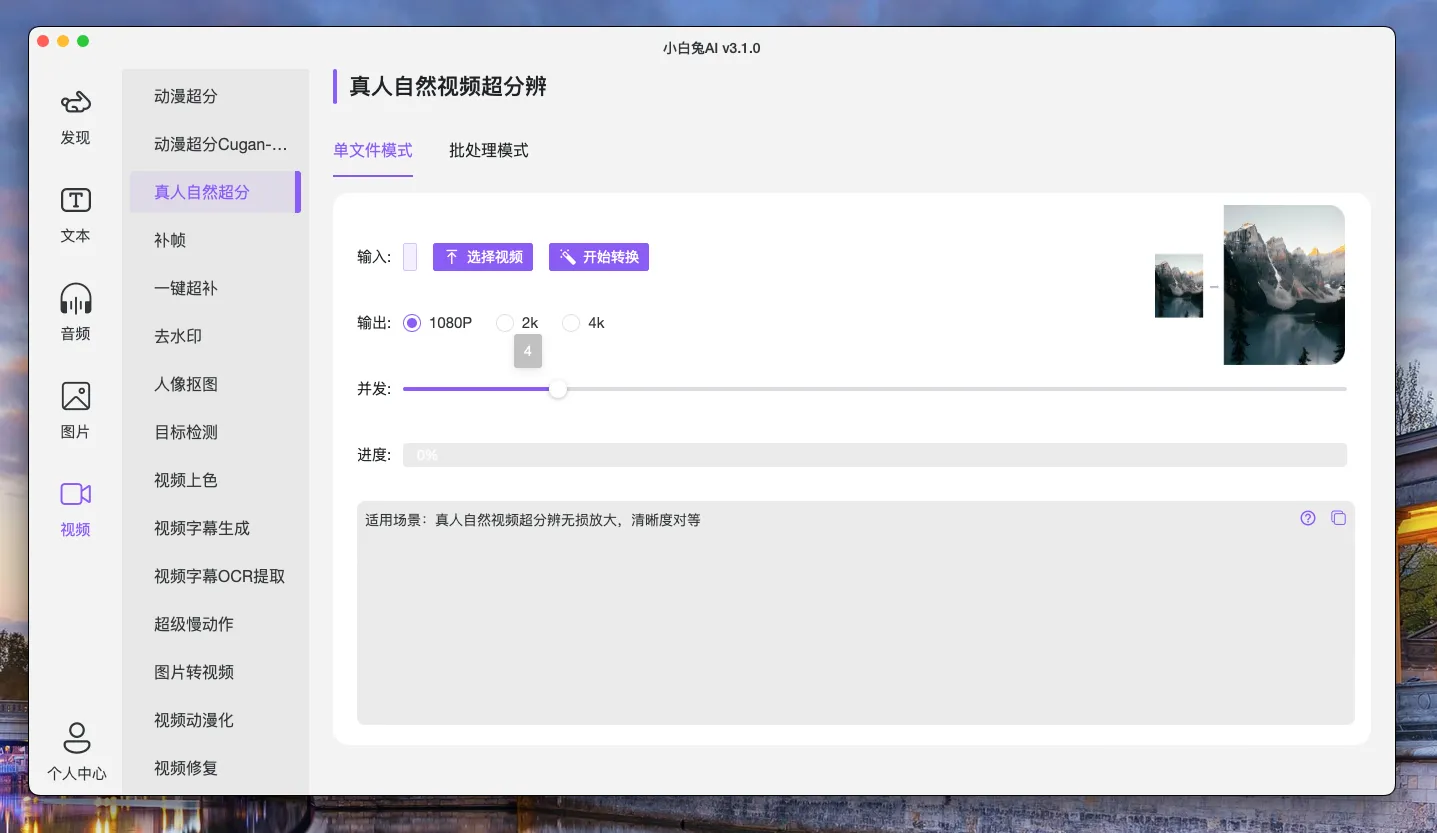This screenshot has width=1437, height=833.
Task: Click the help question mark icon
Action: 1308,518
